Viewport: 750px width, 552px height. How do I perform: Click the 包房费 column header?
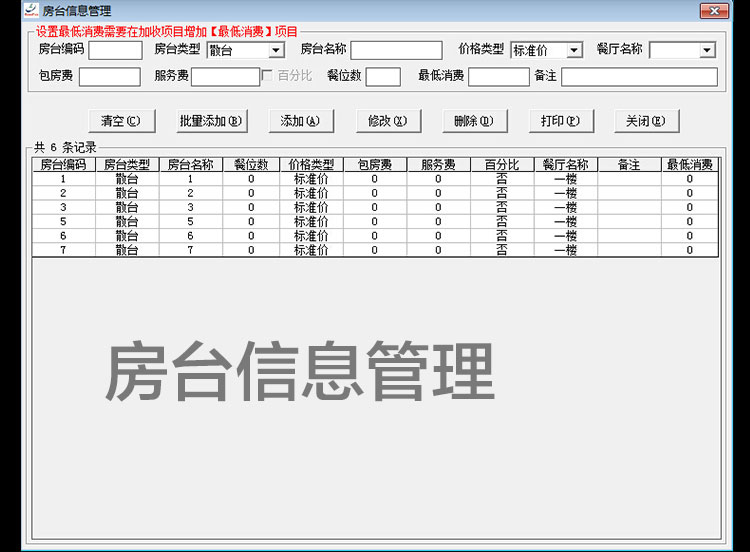375,165
